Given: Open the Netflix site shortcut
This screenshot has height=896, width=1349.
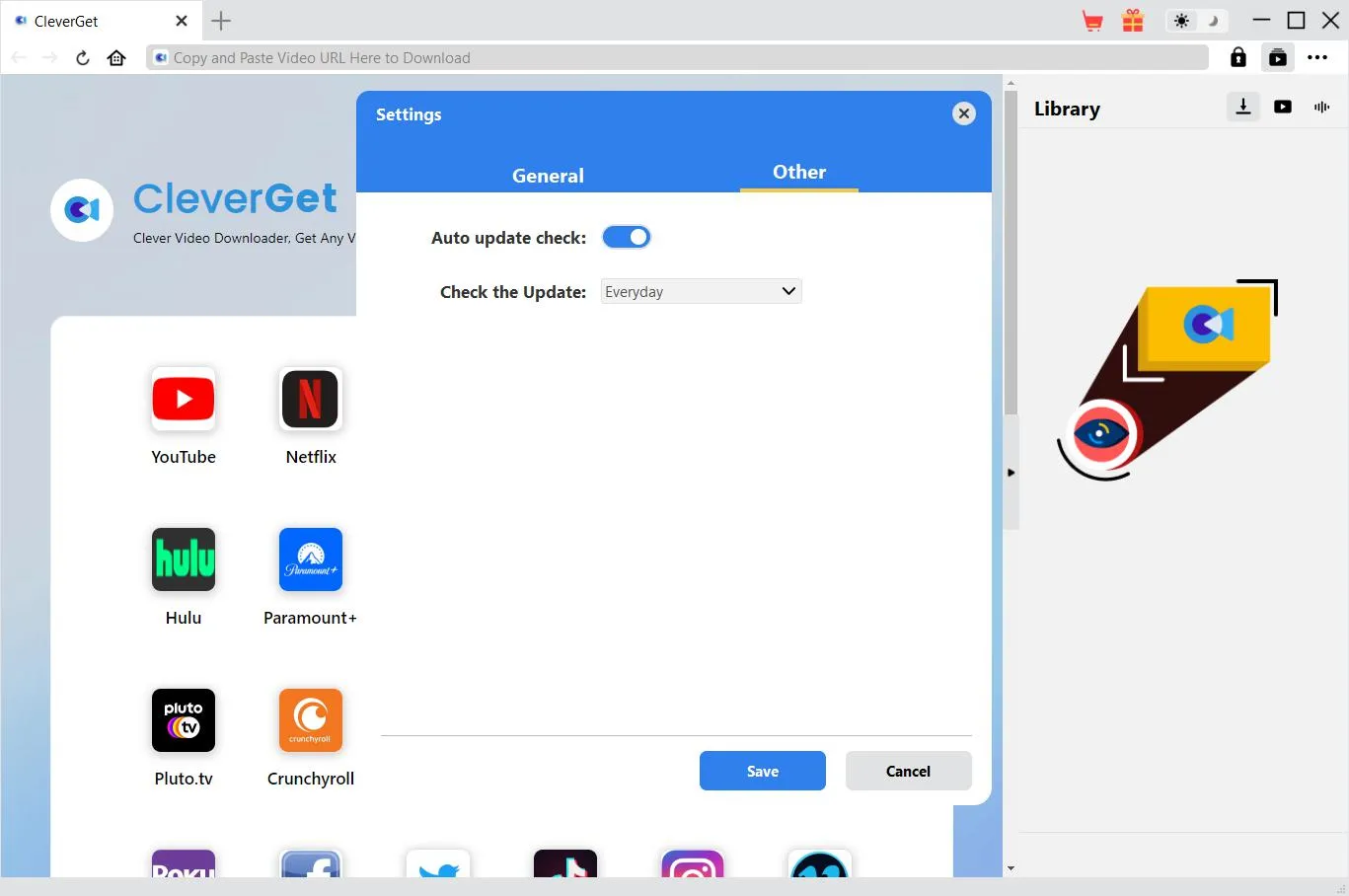Looking at the screenshot, I should (311, 400).
